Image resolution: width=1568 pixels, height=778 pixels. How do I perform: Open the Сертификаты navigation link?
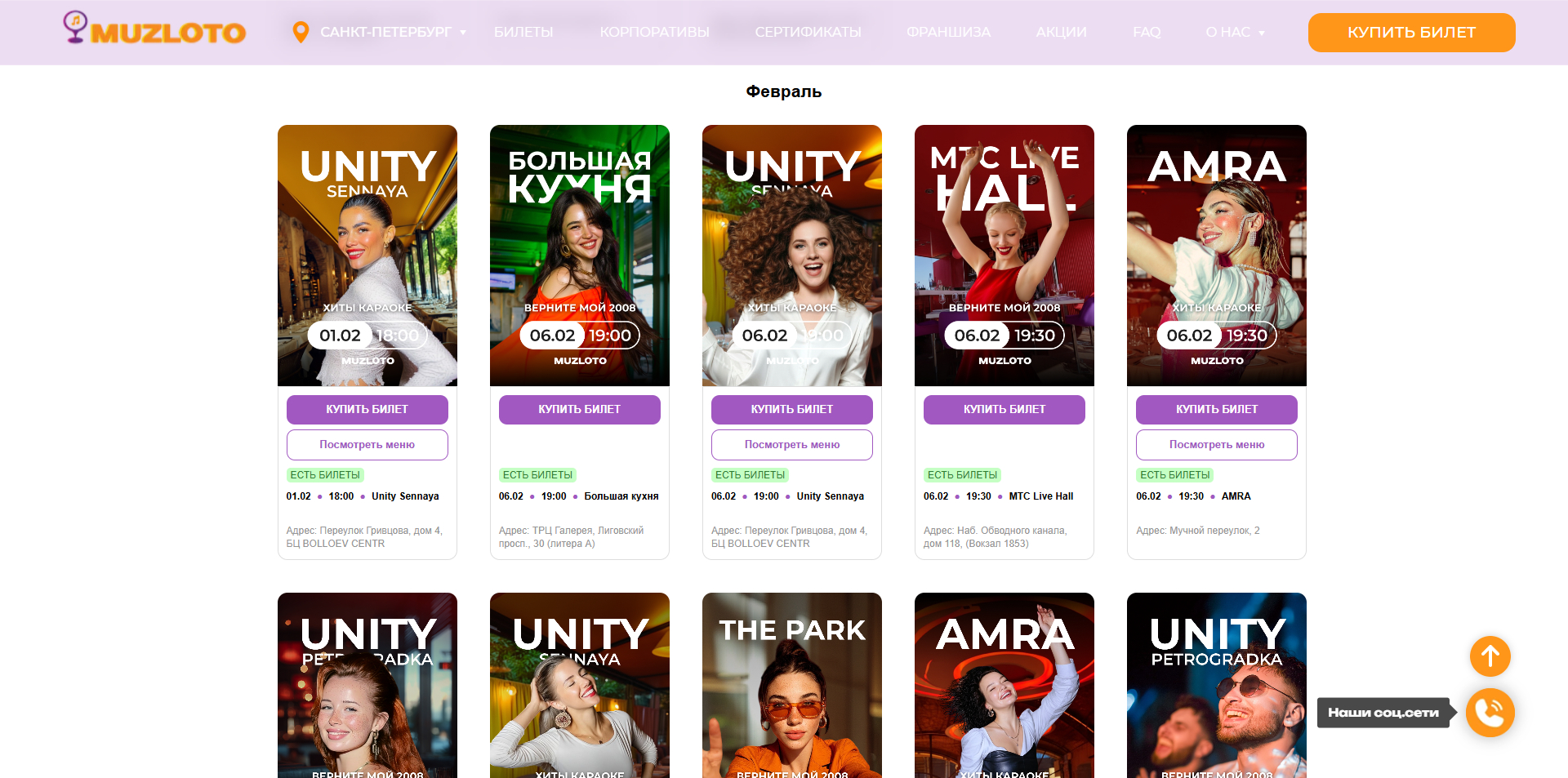(x=808, y=33)
